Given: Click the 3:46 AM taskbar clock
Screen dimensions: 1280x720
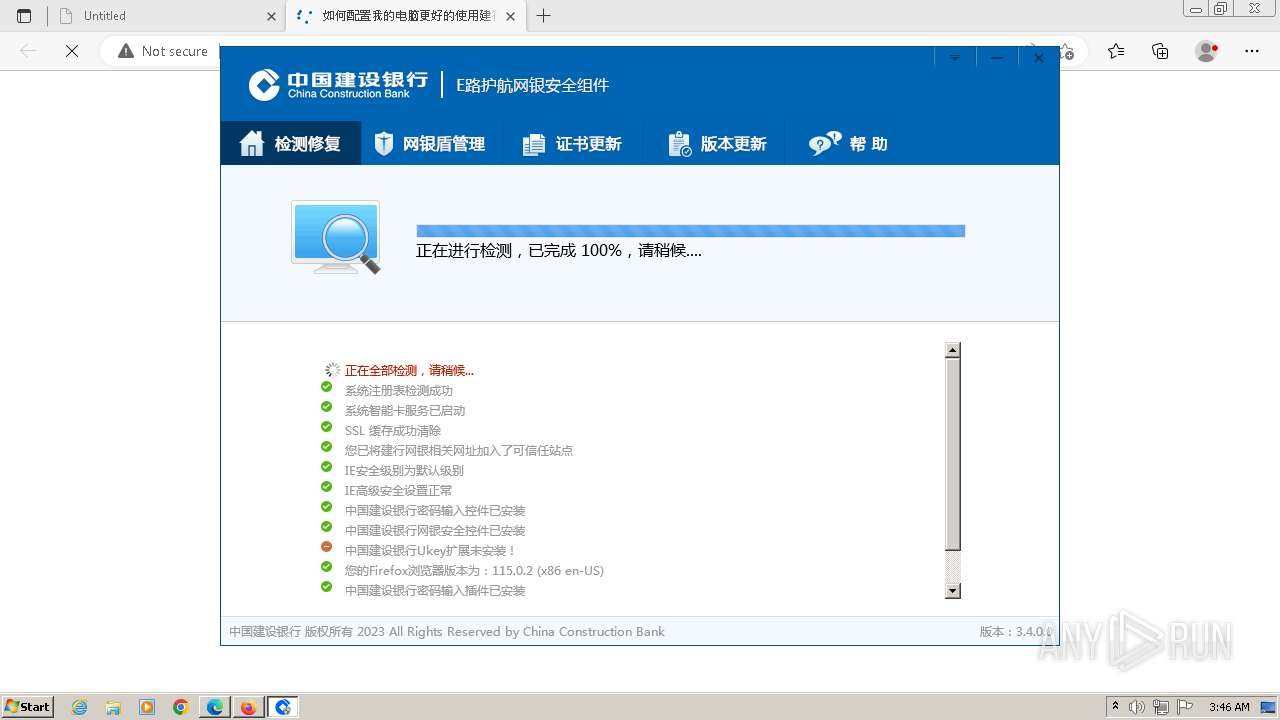Looking at the screenshot, I should 1229,707.
